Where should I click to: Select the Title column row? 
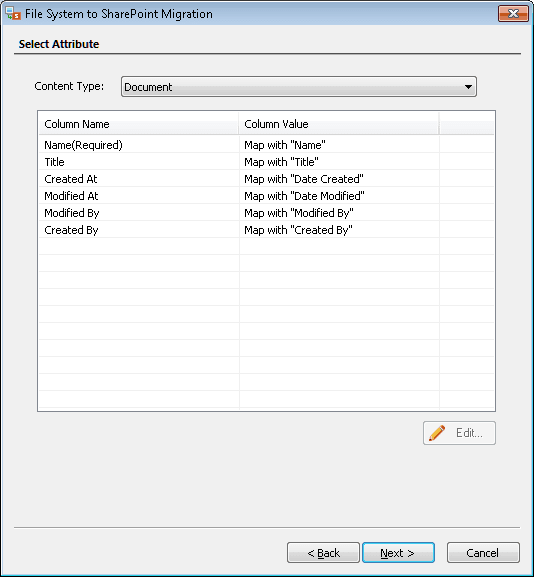click(266, 162)
